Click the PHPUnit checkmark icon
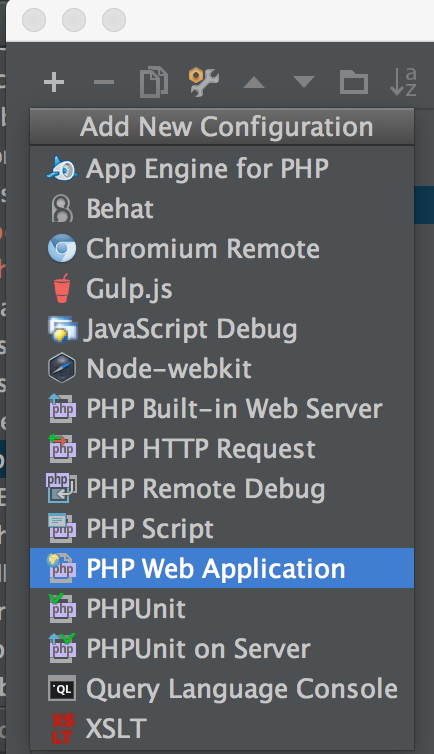The height and width of the screenshot is (754, 434). [x=62, y=608]
